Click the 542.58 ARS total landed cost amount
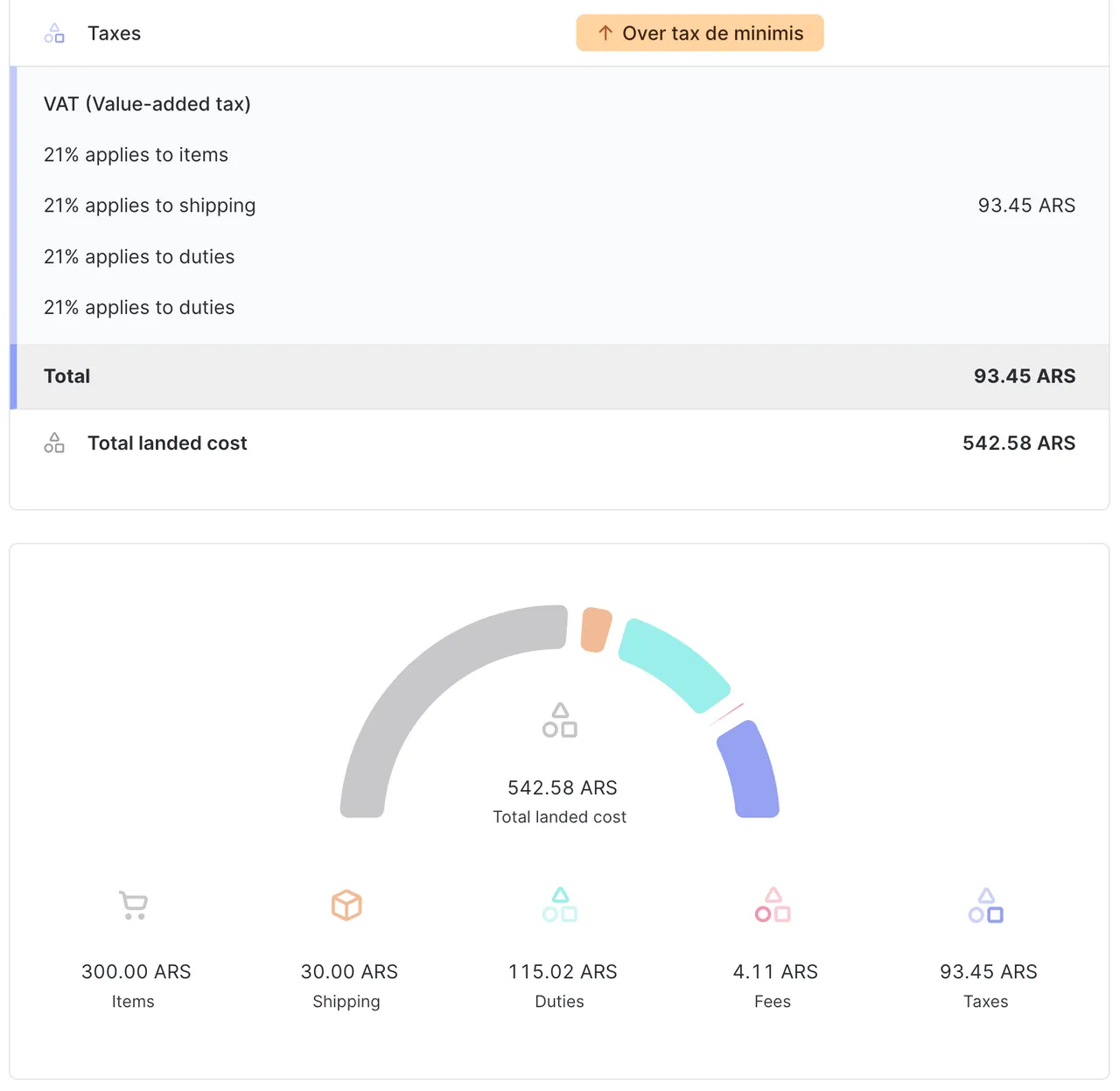The height and width of the screenshot is (1091, 1120). tap(1018, 443)
